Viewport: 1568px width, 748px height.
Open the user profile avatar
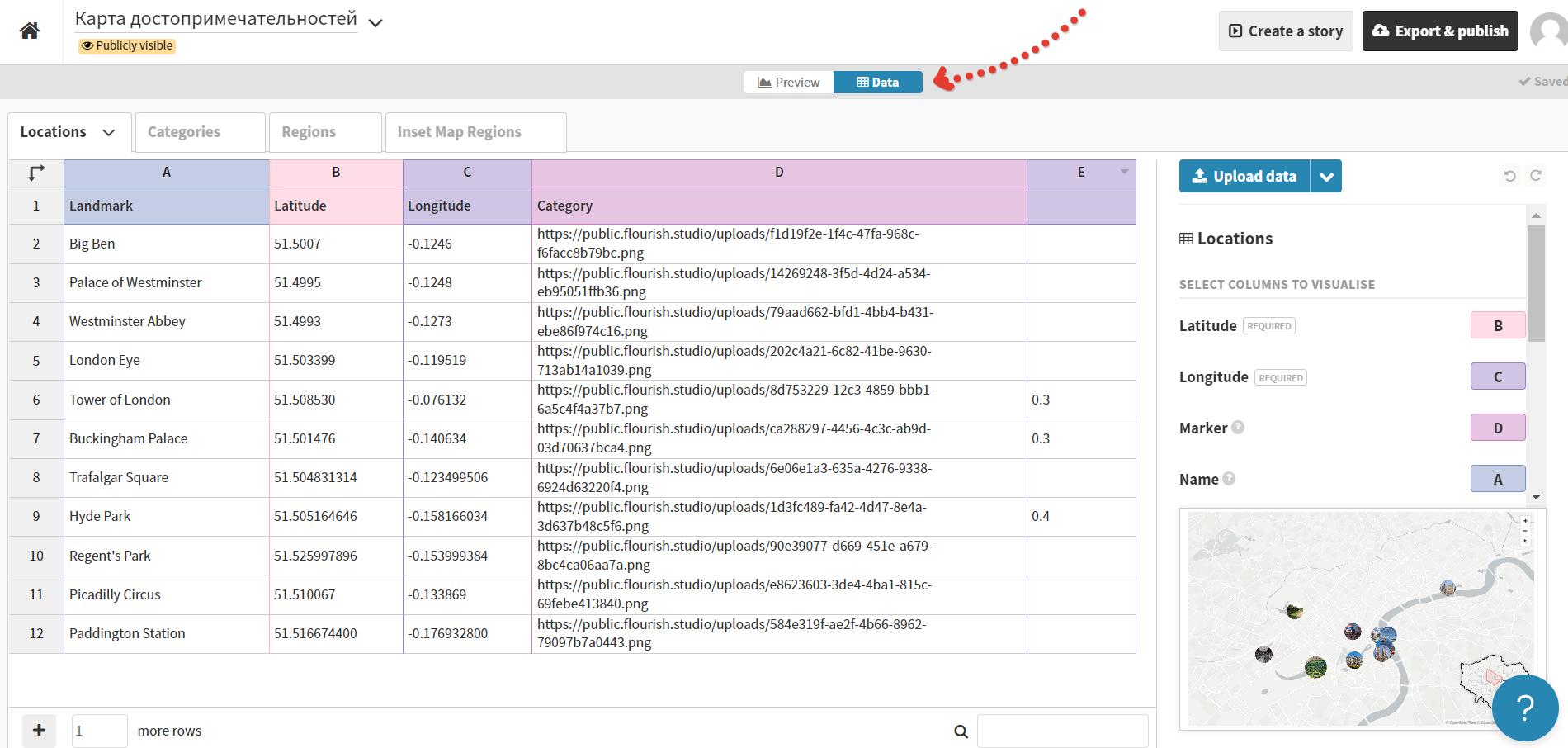click(x=1549, y=31)
